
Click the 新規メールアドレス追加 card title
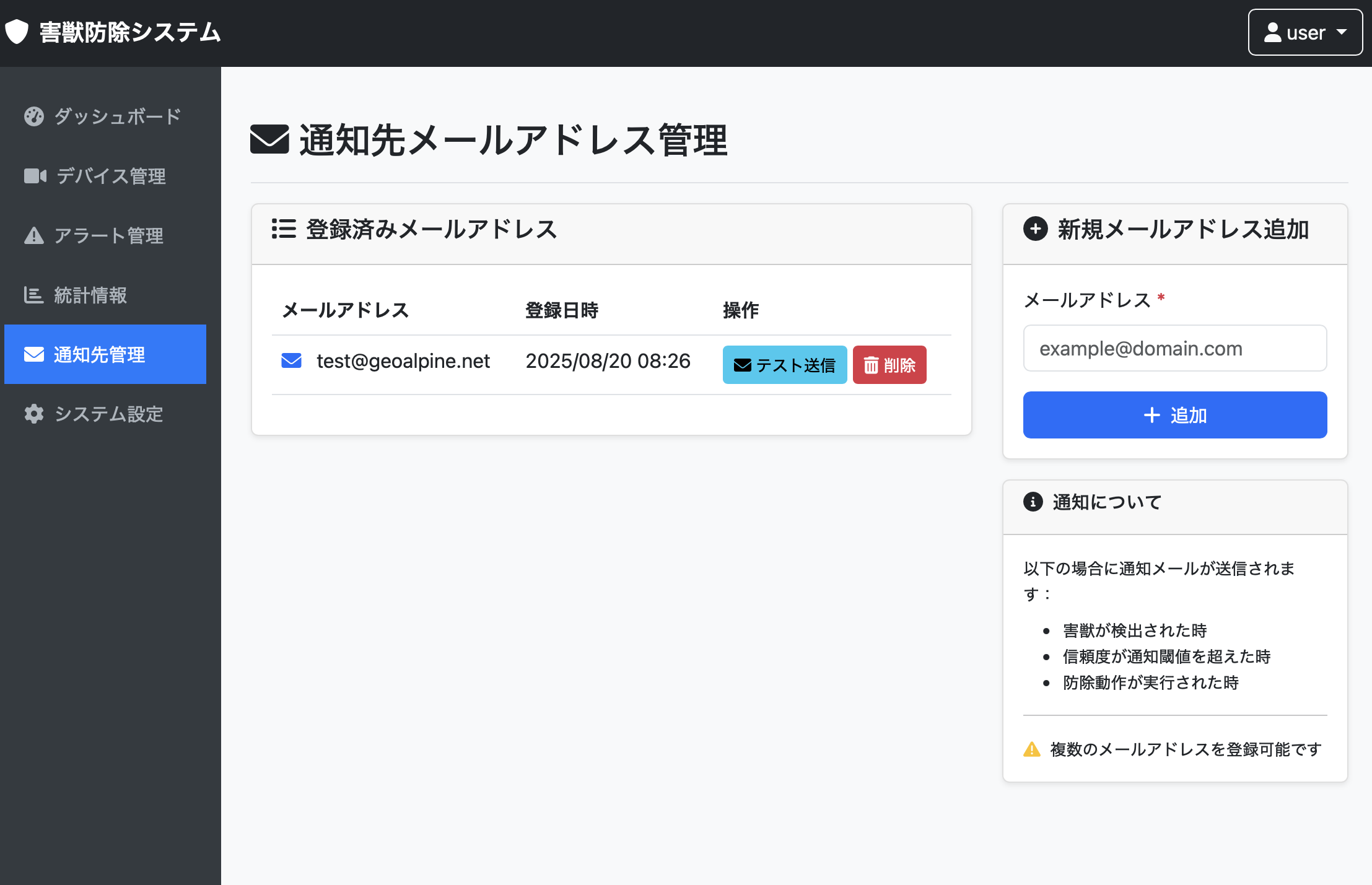pyautogui.click(x=1183, y=229)
